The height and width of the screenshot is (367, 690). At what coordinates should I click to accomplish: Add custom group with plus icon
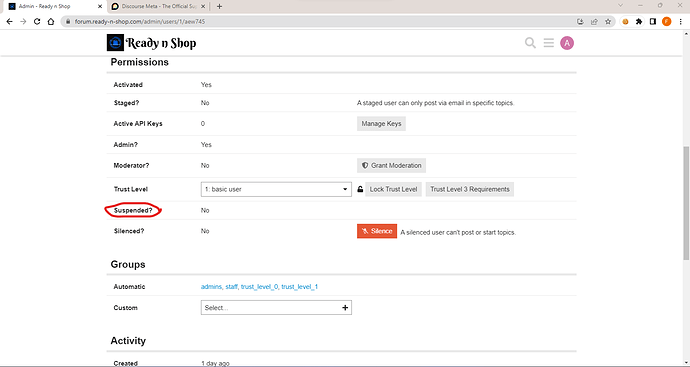345,308
